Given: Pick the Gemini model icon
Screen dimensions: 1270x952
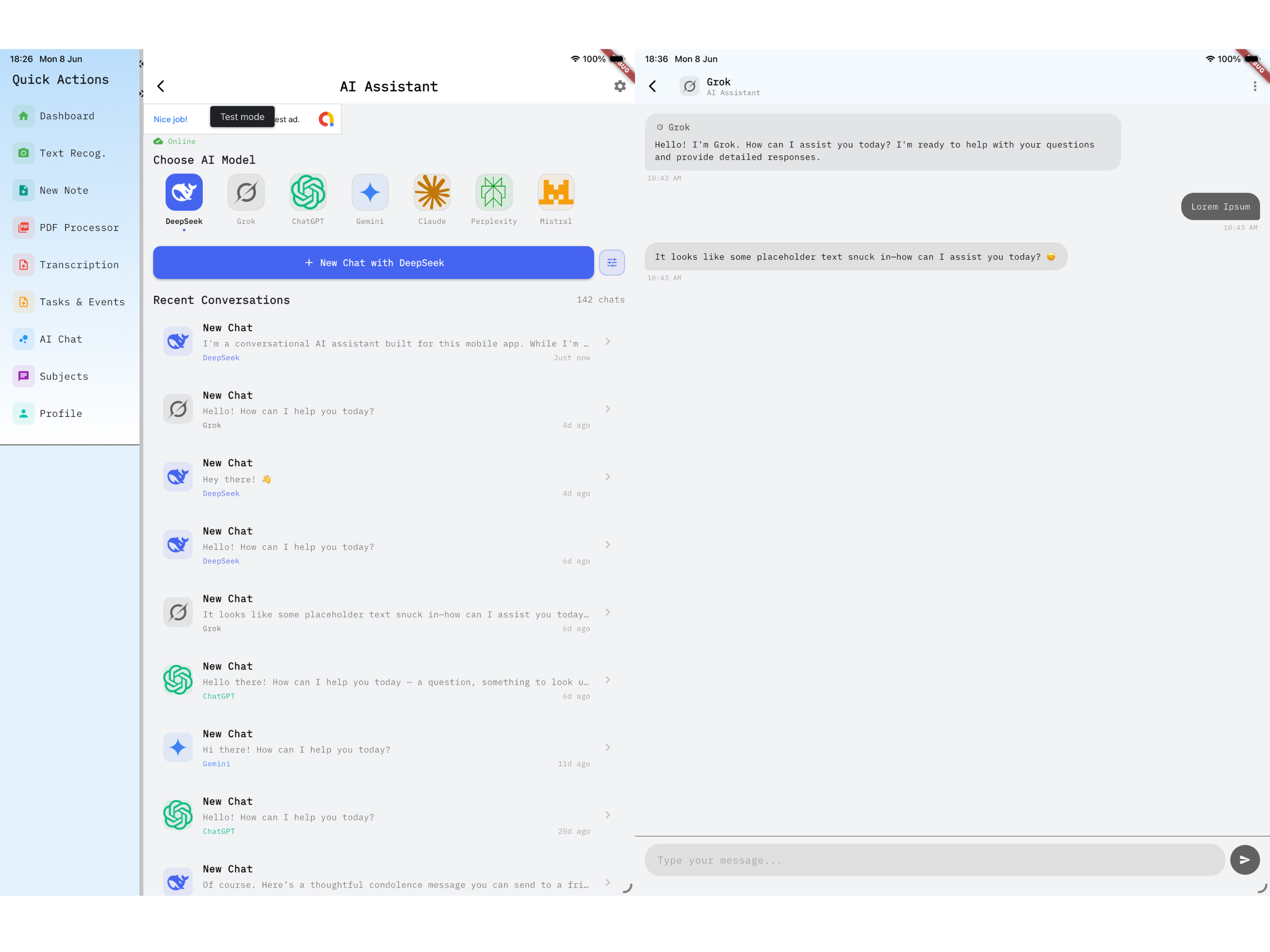Looking at the screenshot, I should [370, 192].
